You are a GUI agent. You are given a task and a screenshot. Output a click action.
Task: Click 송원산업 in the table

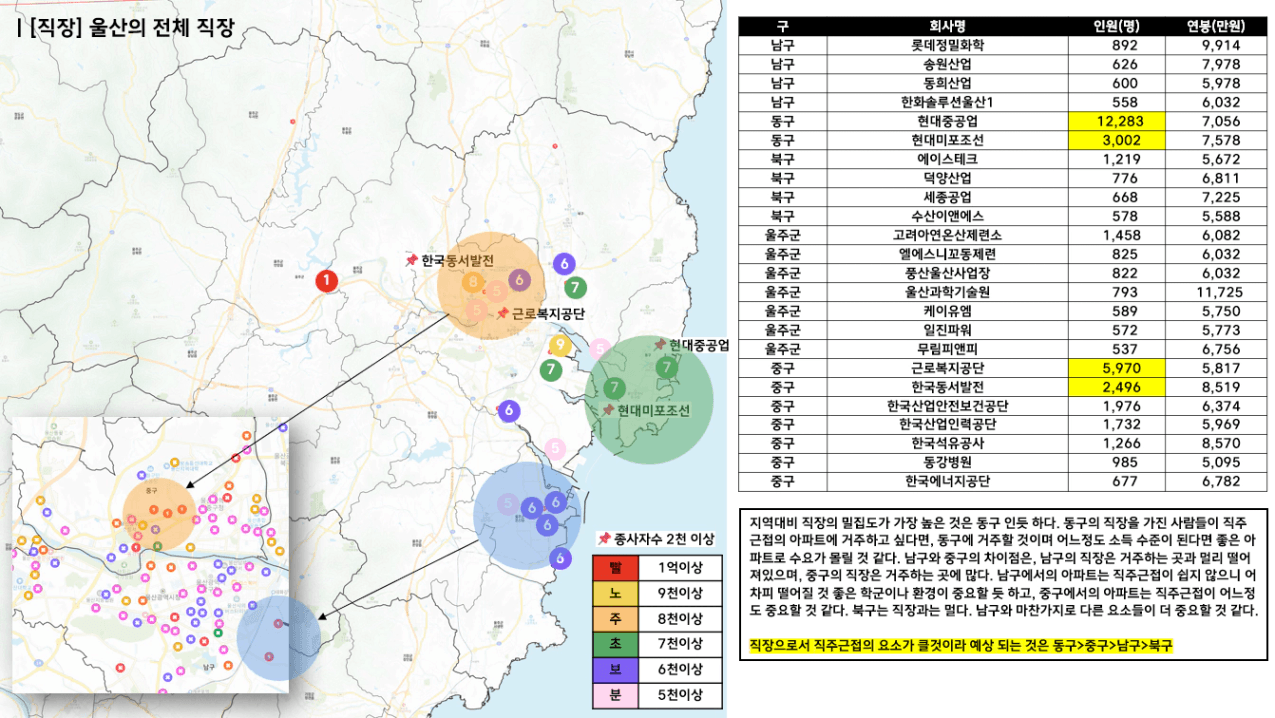pyautogui.click(x=947, y=65)
